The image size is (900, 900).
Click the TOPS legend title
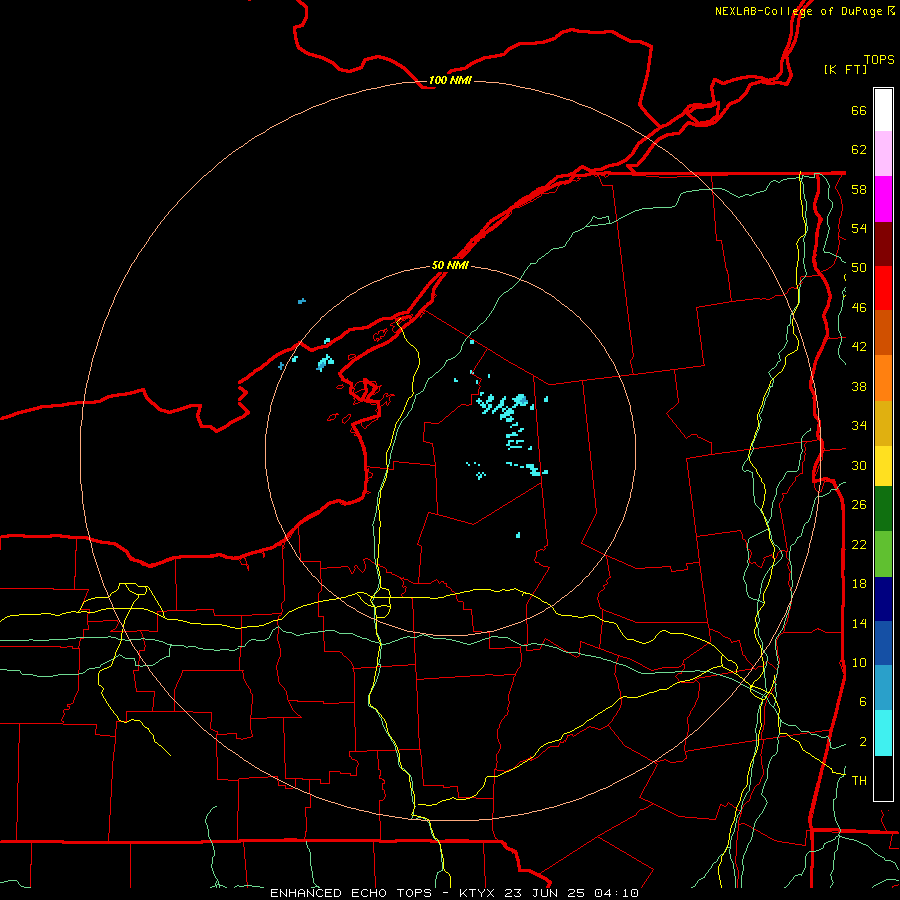(x=879, y=59)
